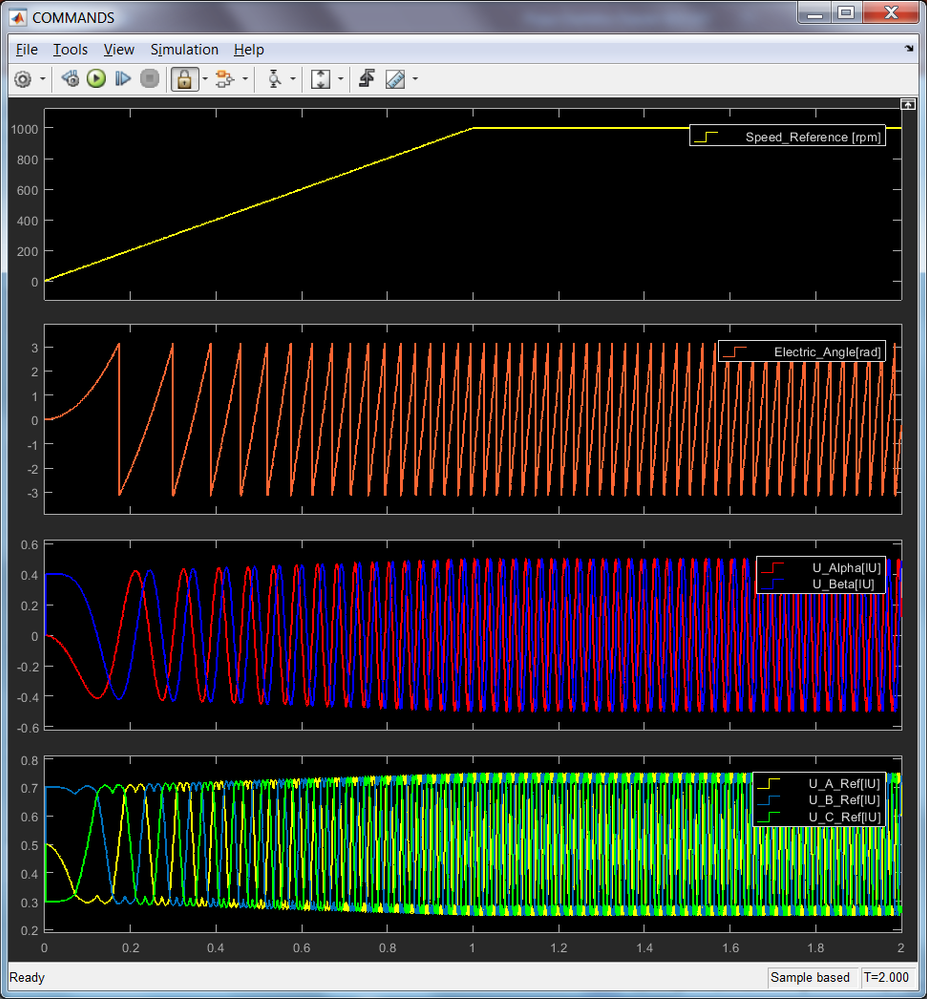Click the maximize axes button above plots

point(907,104)
